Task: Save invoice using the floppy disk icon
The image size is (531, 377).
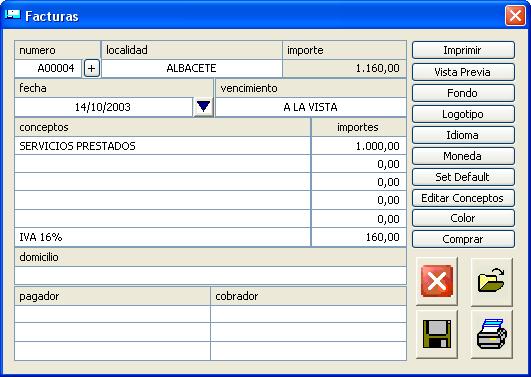Action: pos(437,334)
